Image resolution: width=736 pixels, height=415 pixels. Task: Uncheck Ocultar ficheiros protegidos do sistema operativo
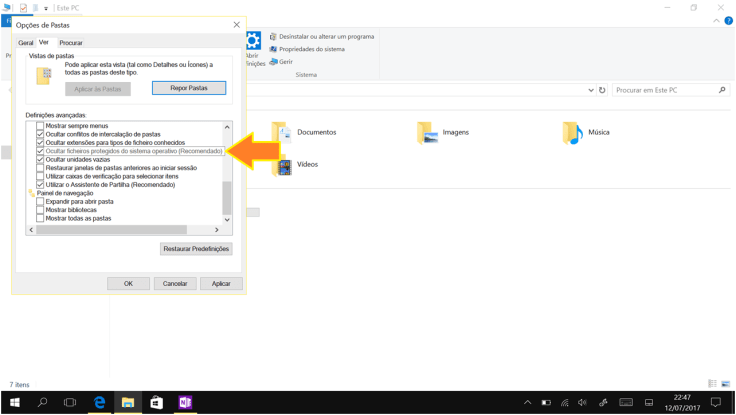click(40, 151)
